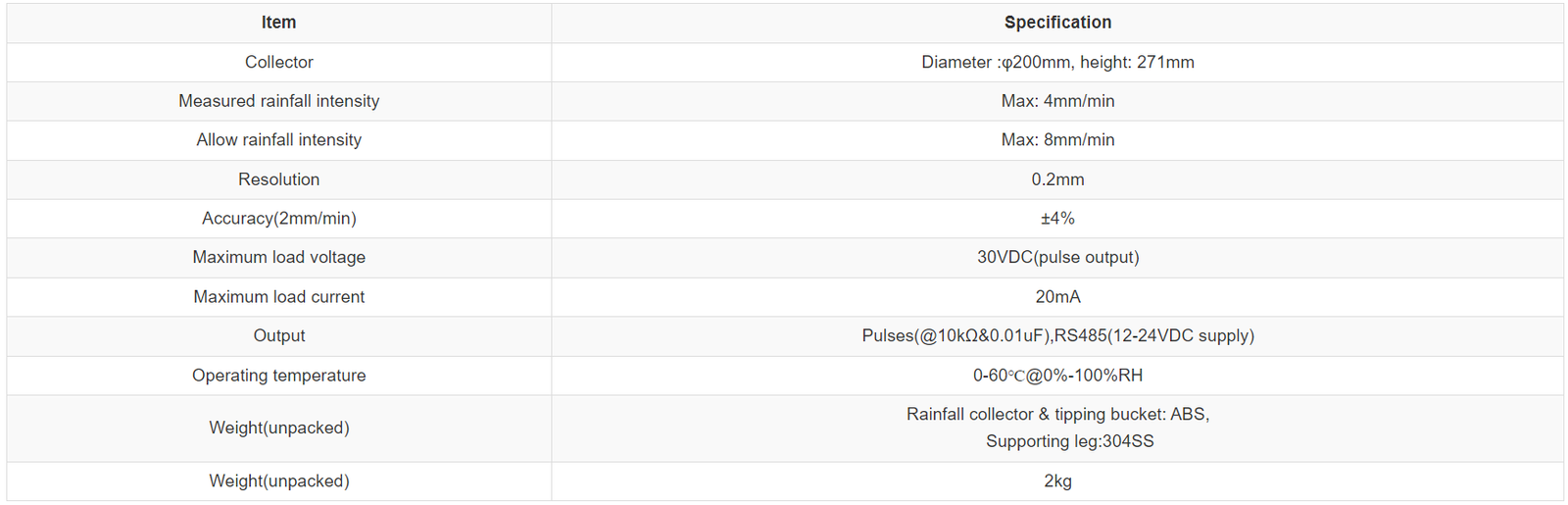The height and width of the screenshot is (505, 1568).
Task: Select the "Accuracy(2mm/min)" cell
Action: [x=278, y=219]
